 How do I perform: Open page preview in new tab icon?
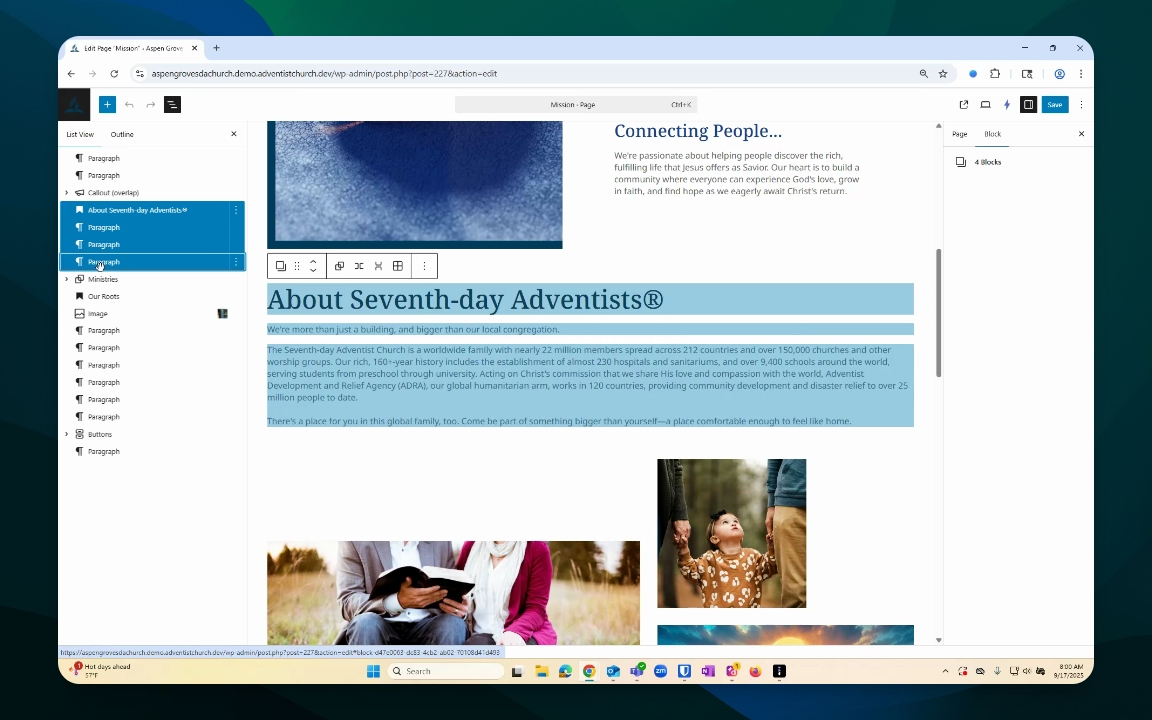pos(964,104)
